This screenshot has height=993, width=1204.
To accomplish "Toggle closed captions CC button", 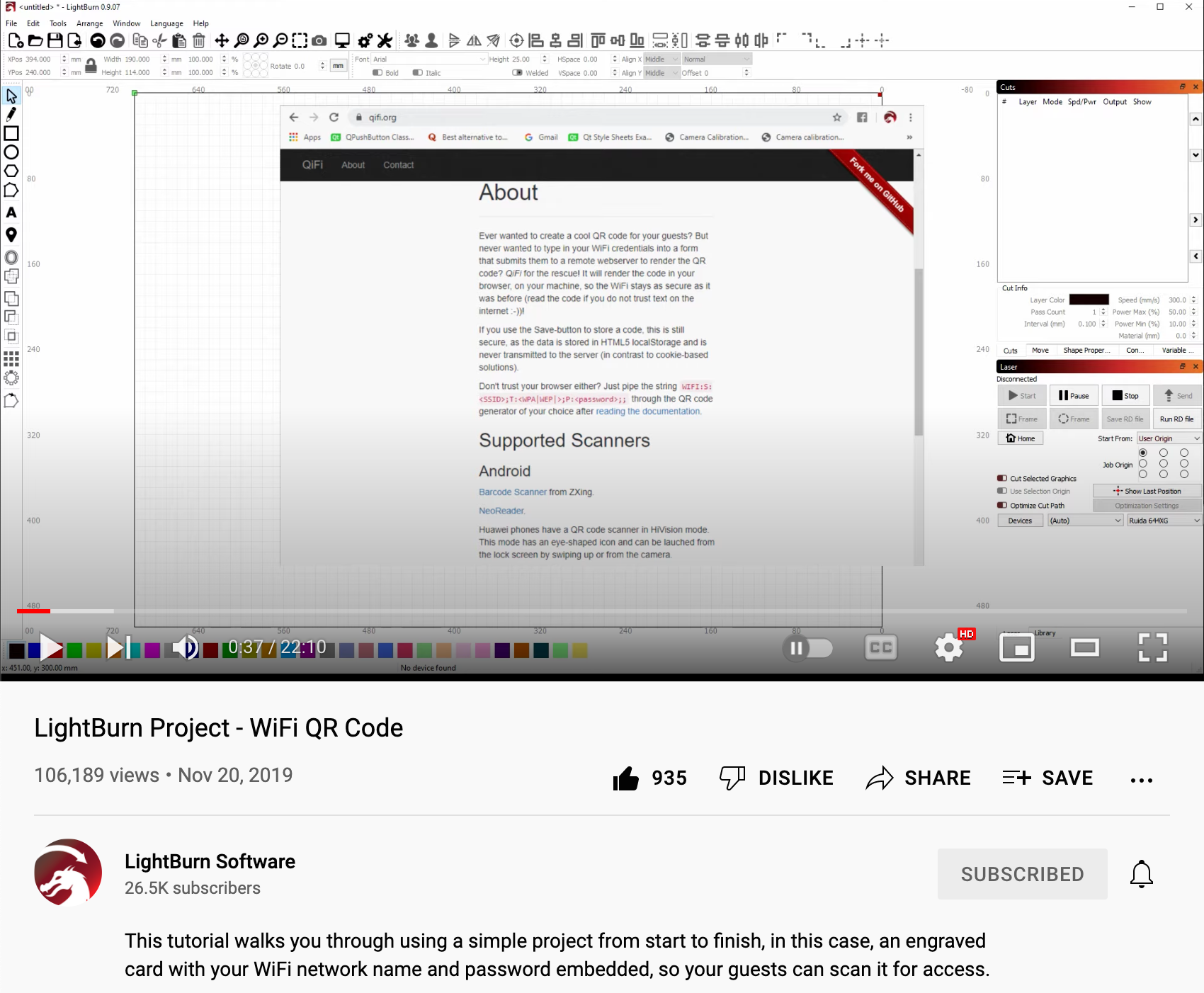I will click(x=881, y=647).
